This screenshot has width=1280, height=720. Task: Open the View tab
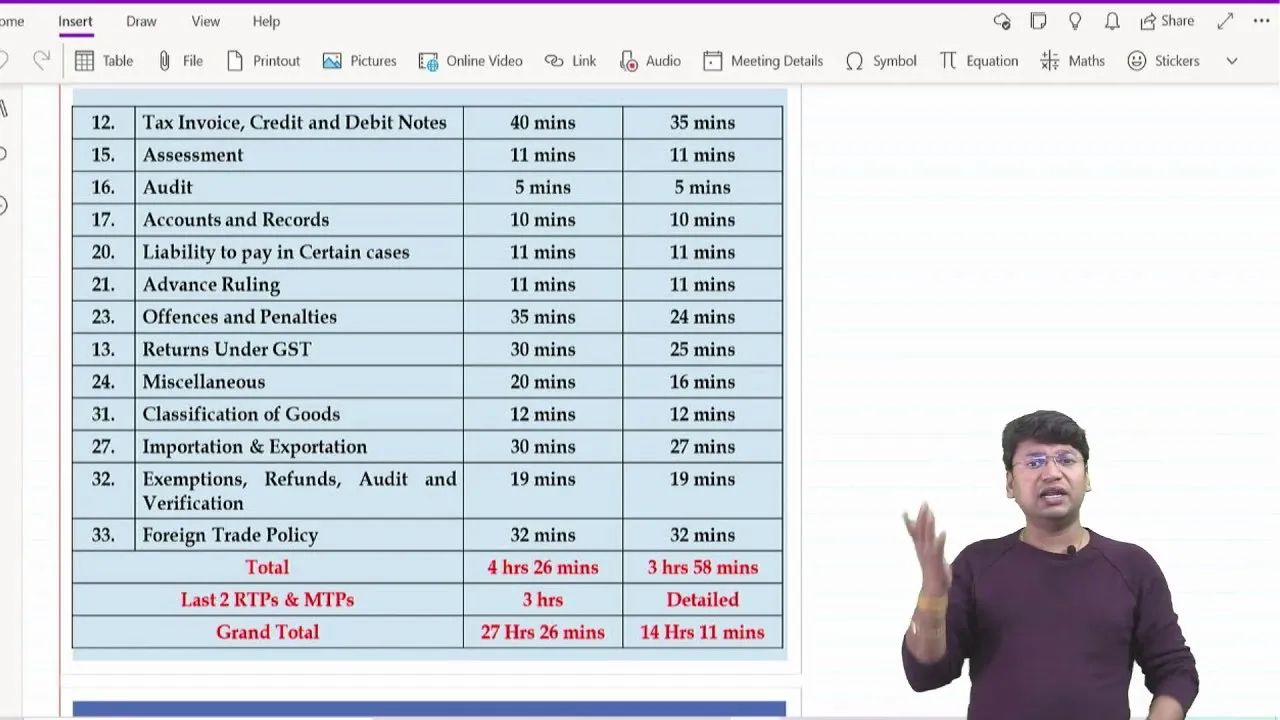[x=205, y=21]
